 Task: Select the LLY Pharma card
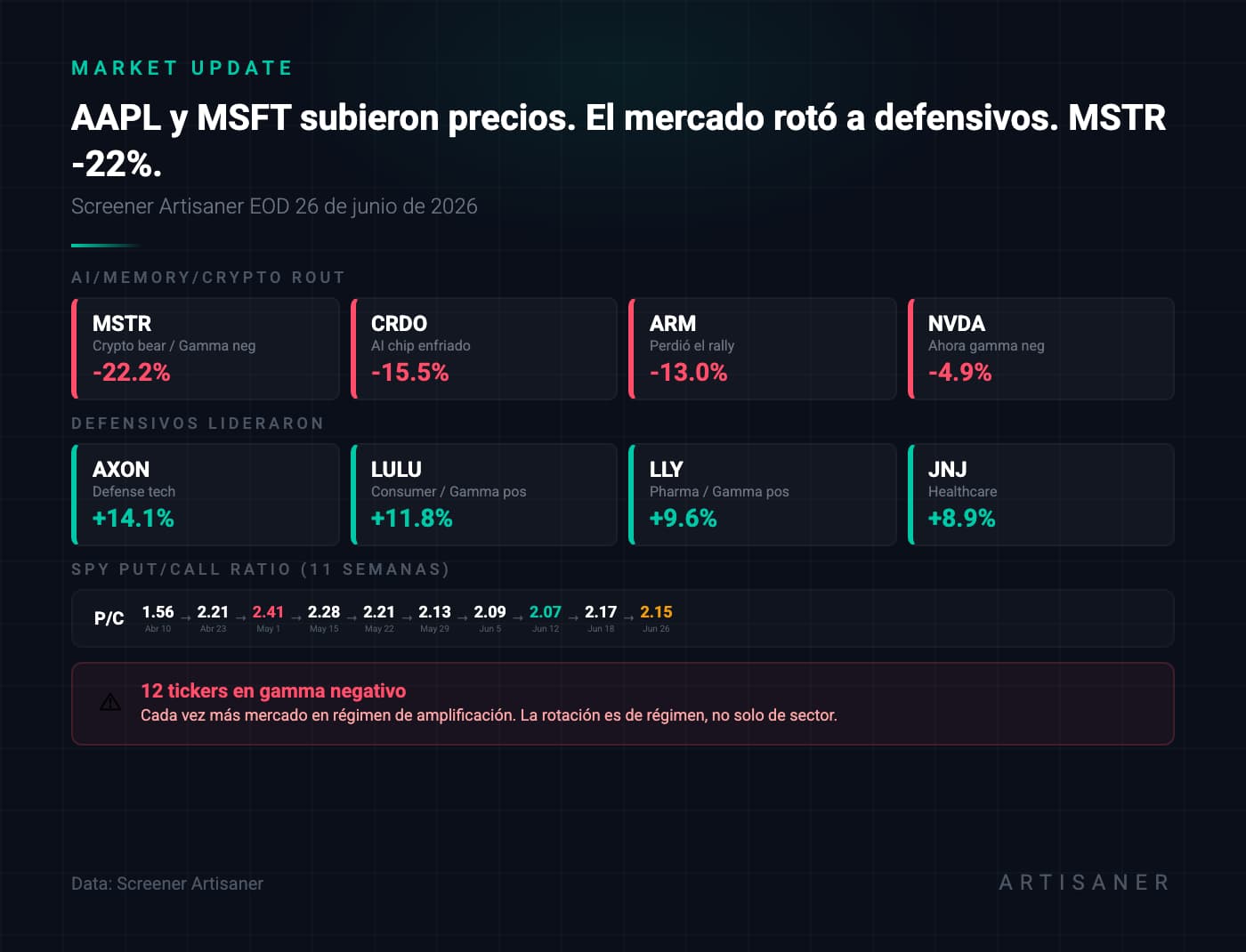763,495
